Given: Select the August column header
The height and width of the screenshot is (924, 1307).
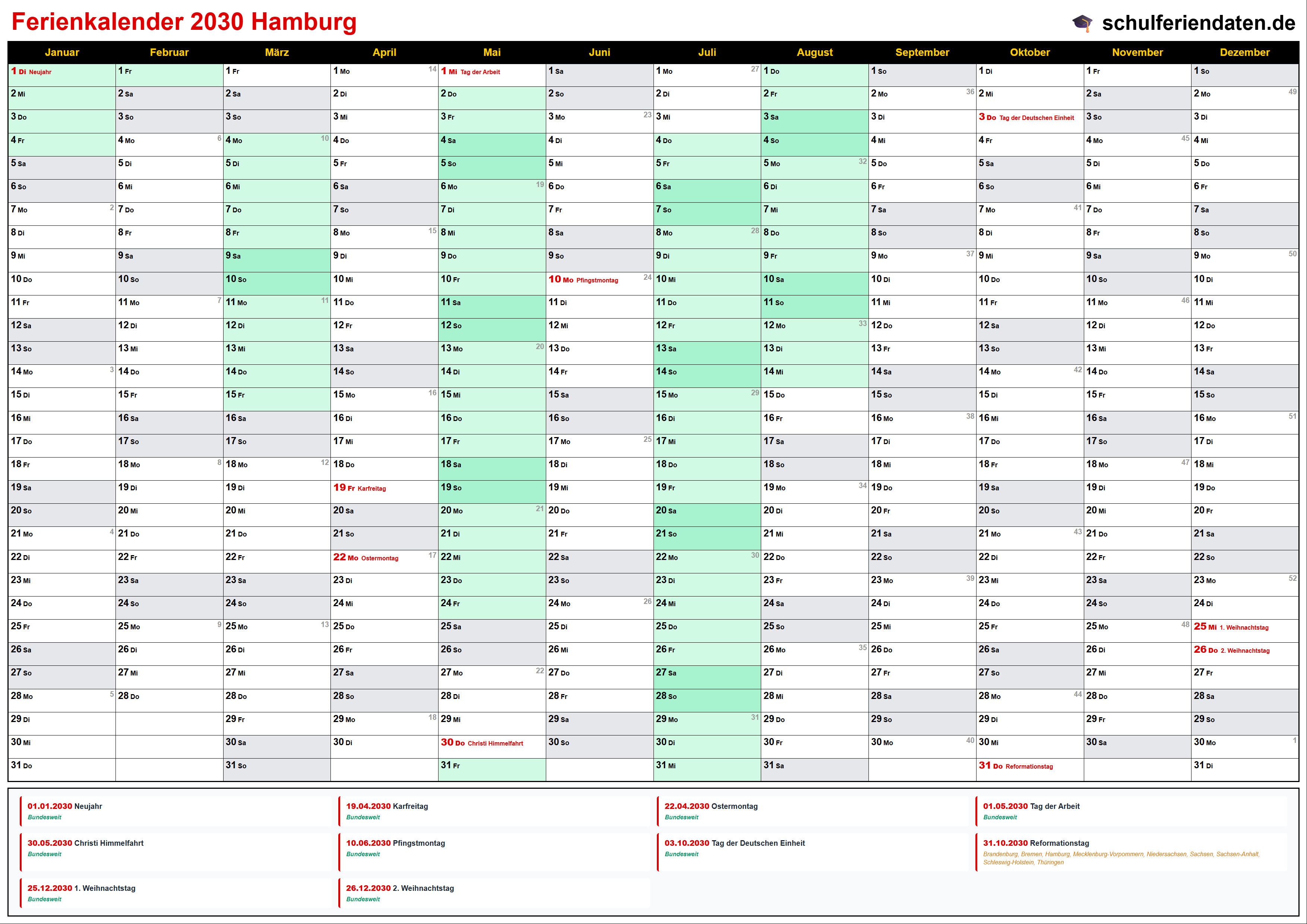Looking at the screenshot, I should tap(814, 53).
